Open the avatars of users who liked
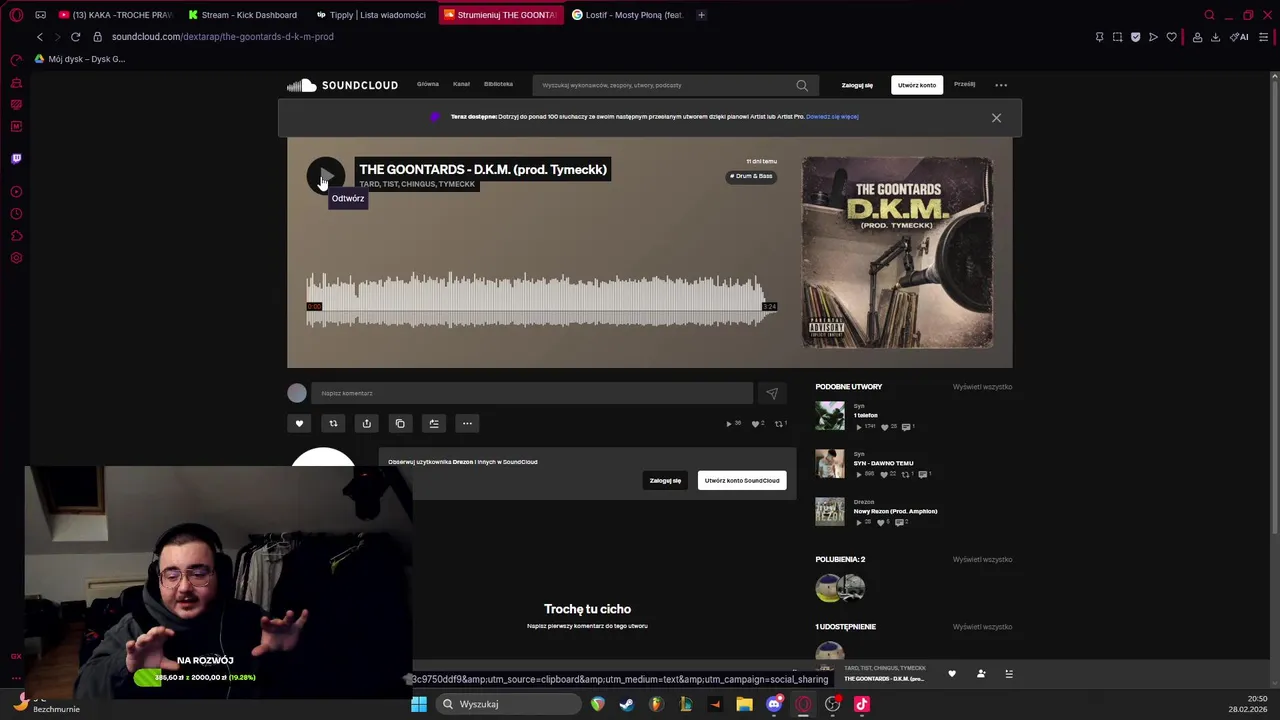The width and height of the screenshot is (1280, 720). click(x=840, y=588)
